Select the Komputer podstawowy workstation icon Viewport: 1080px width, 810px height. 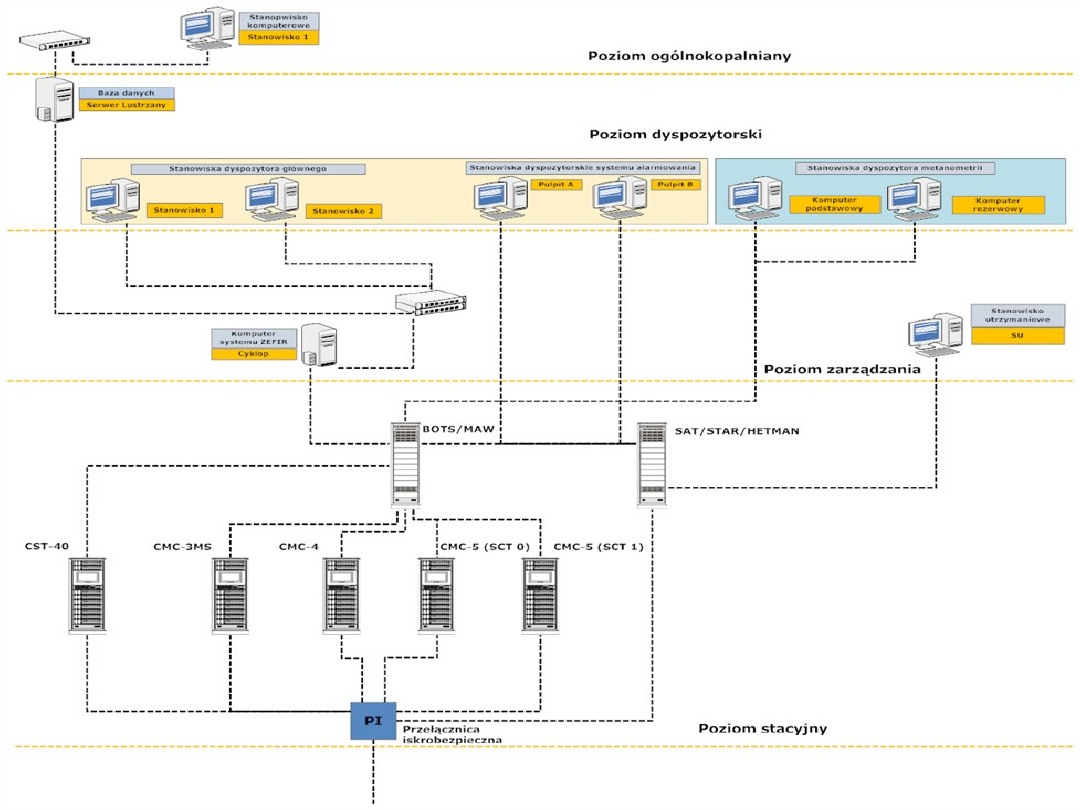[x=756, y=200]
